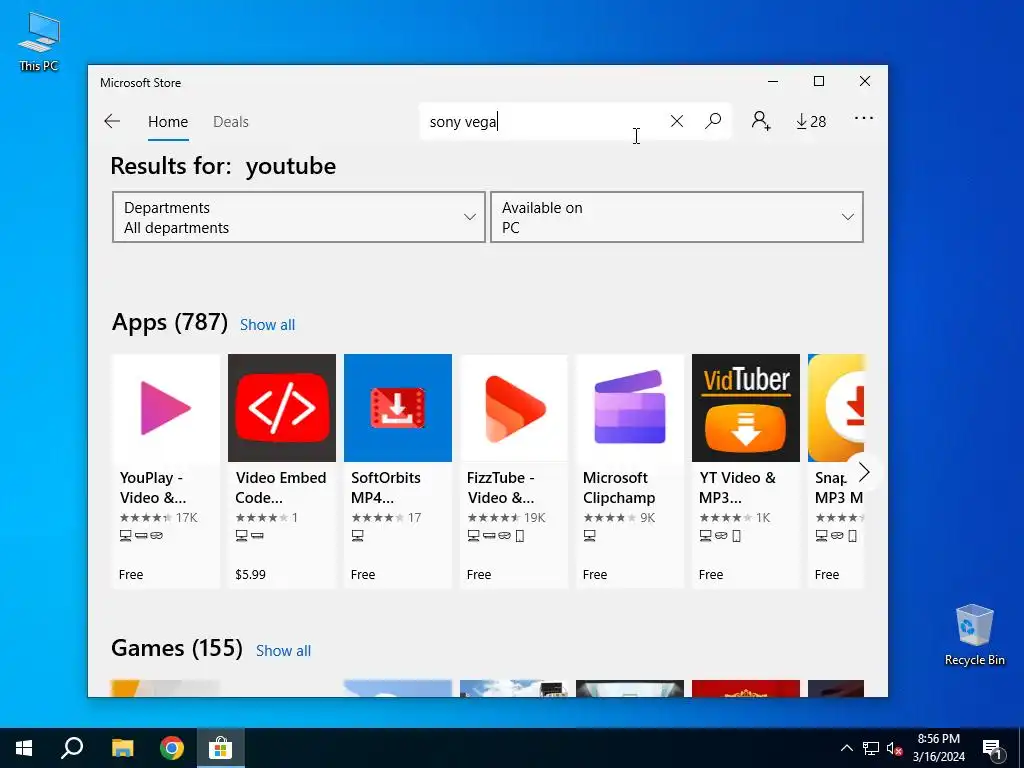Clear the search box text
This screenshot has width=1024, height=768.
click(x=677, y=121)
